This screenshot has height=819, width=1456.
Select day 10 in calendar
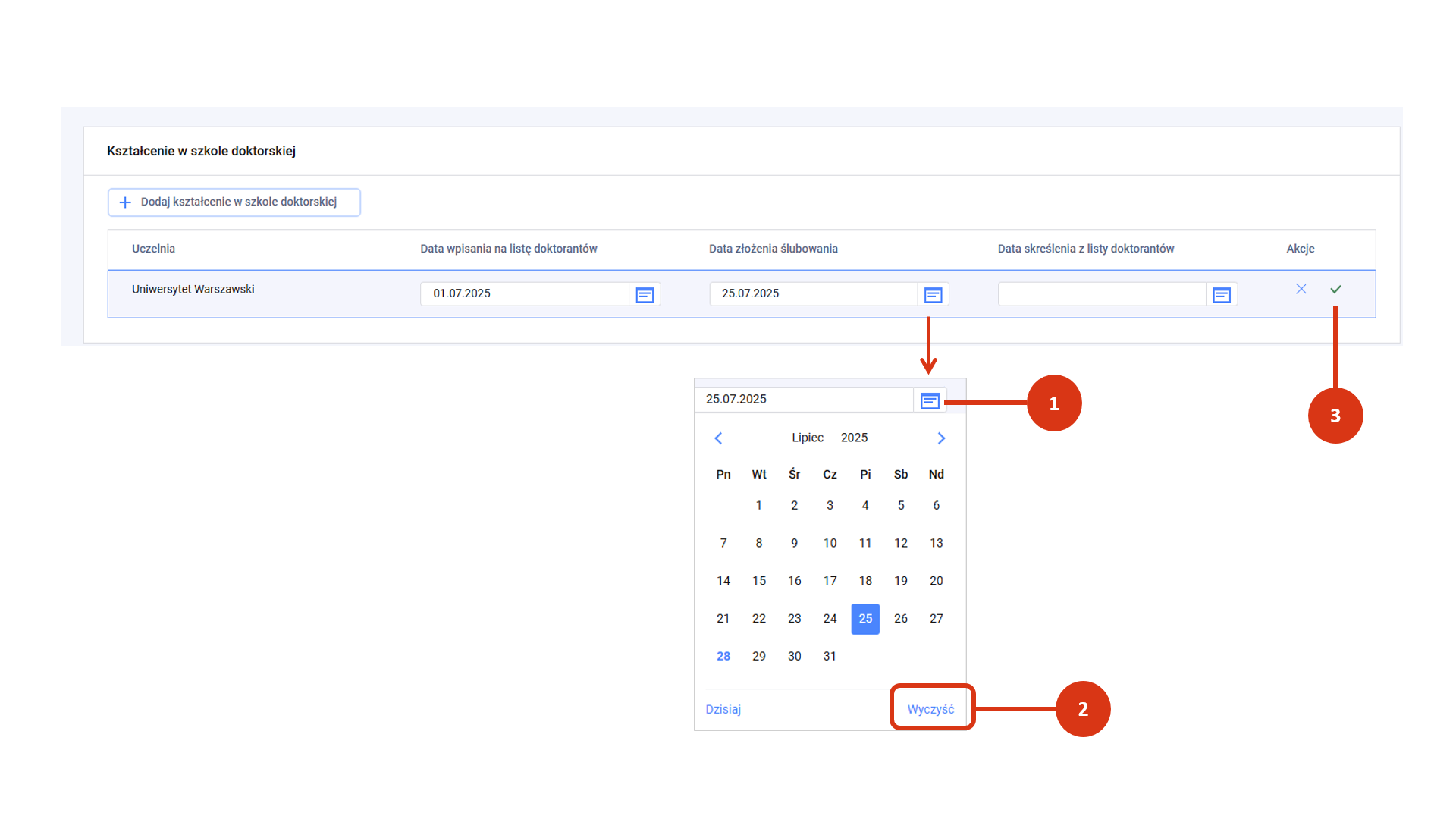click(x=830, y=543)
